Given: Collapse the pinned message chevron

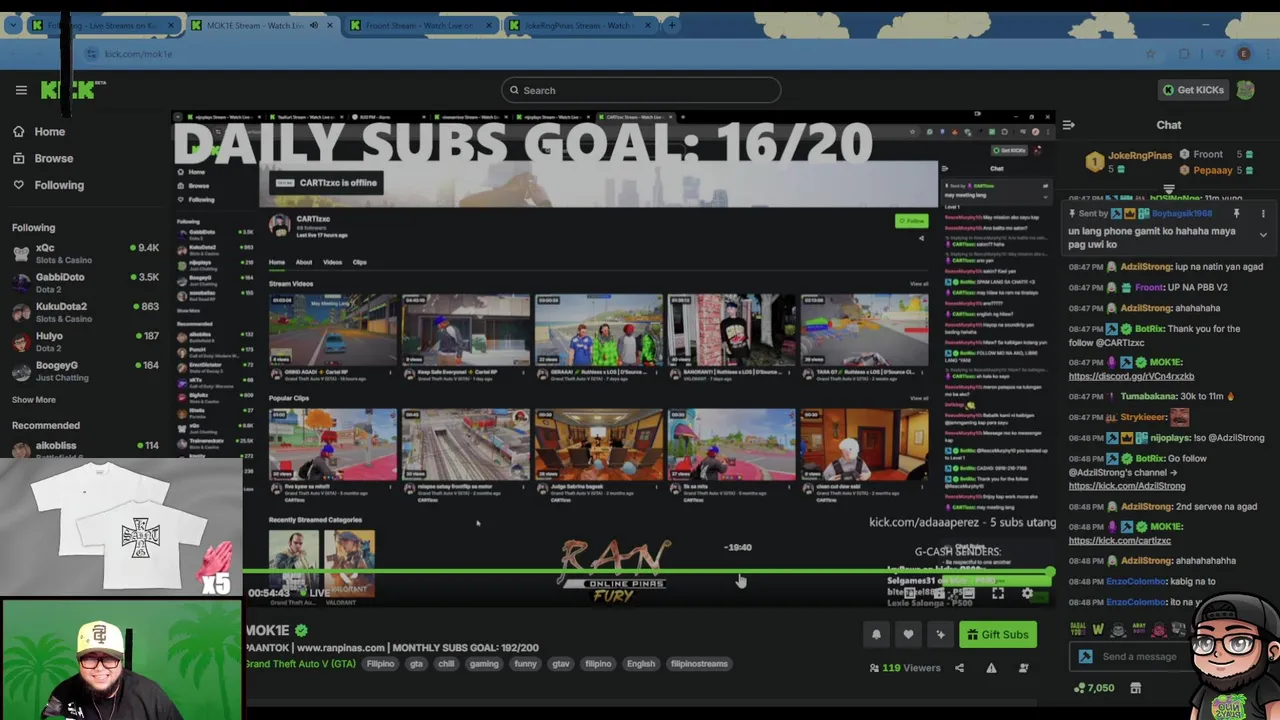Looking at the screenshot, I should tap(1263, 235).
